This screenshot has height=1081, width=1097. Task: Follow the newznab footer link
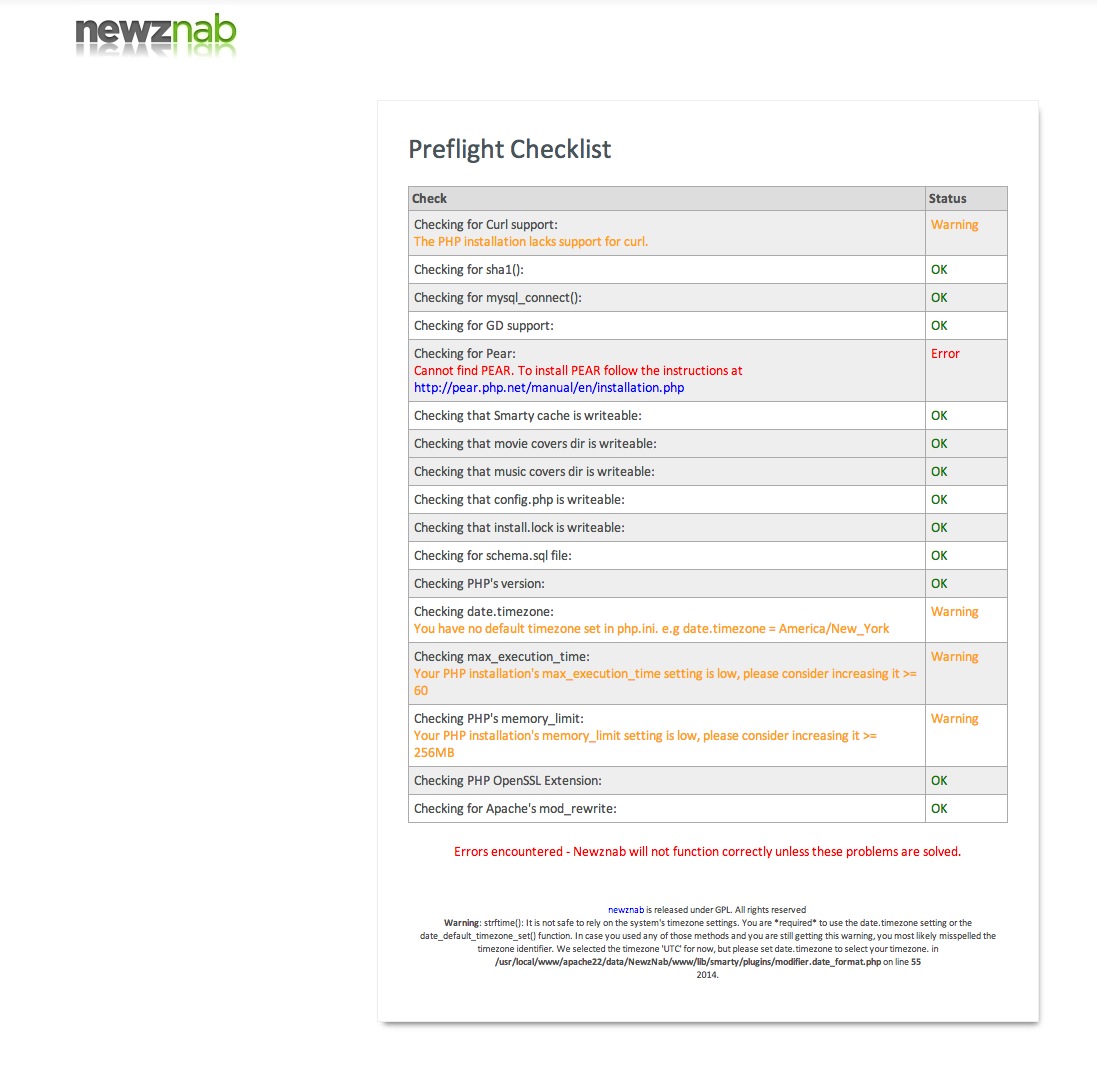click(625, 910)
